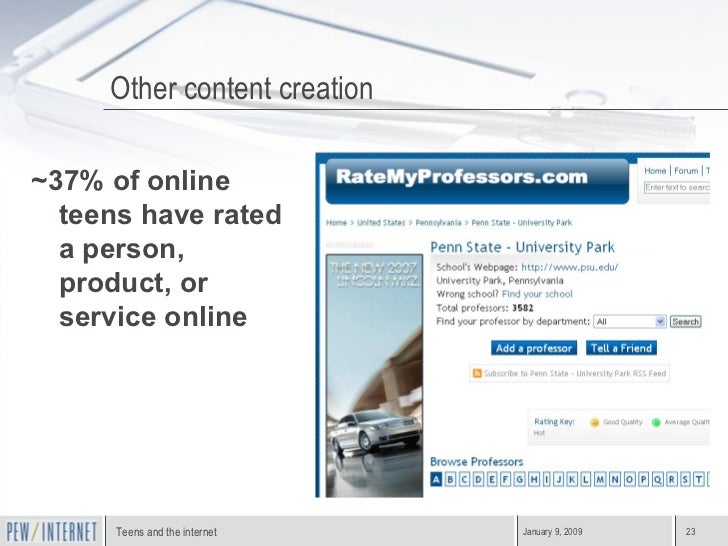Click the Find your school link
The image size is (728, 546).
point(537,294)
